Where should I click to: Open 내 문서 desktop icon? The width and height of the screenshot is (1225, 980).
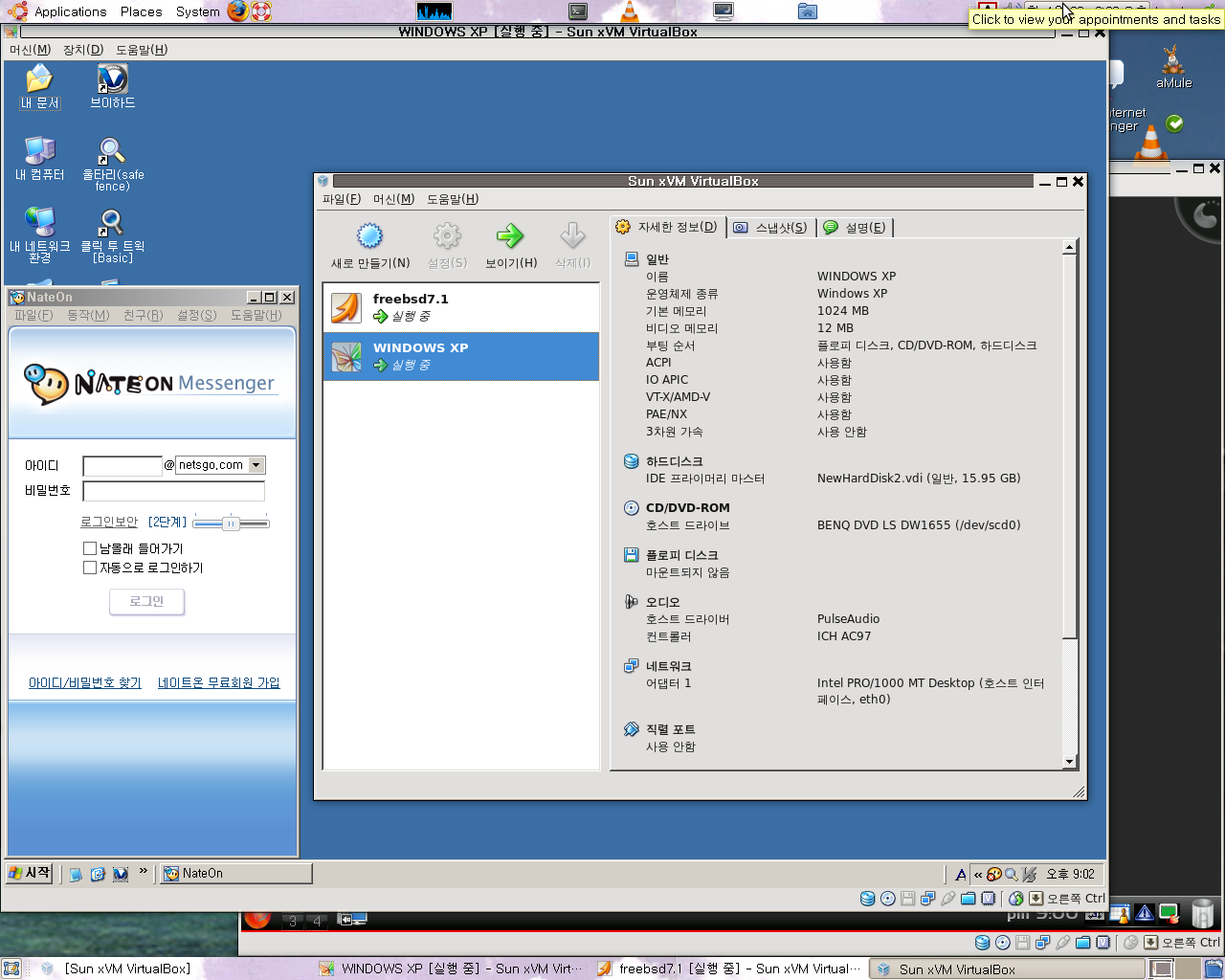[x=40, y=86]
